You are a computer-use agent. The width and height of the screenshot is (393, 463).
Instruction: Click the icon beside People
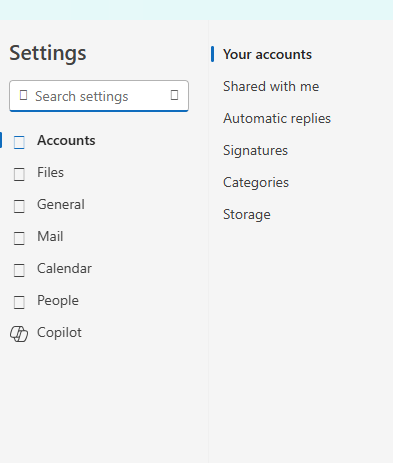point(19,302)
